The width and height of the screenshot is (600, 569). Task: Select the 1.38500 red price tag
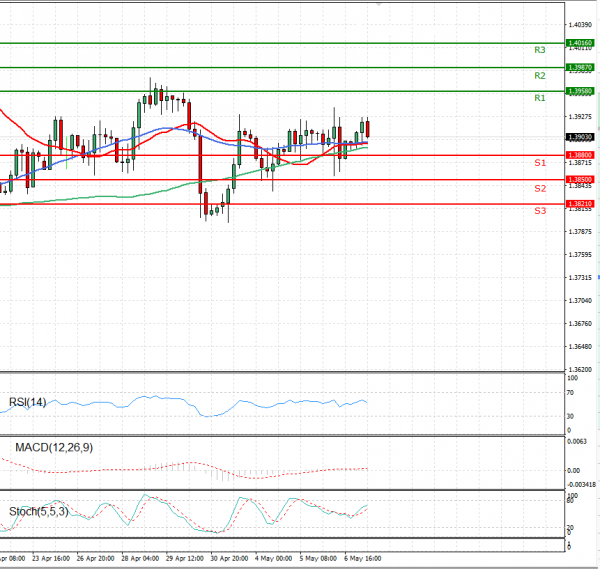[x=580, y=179]
